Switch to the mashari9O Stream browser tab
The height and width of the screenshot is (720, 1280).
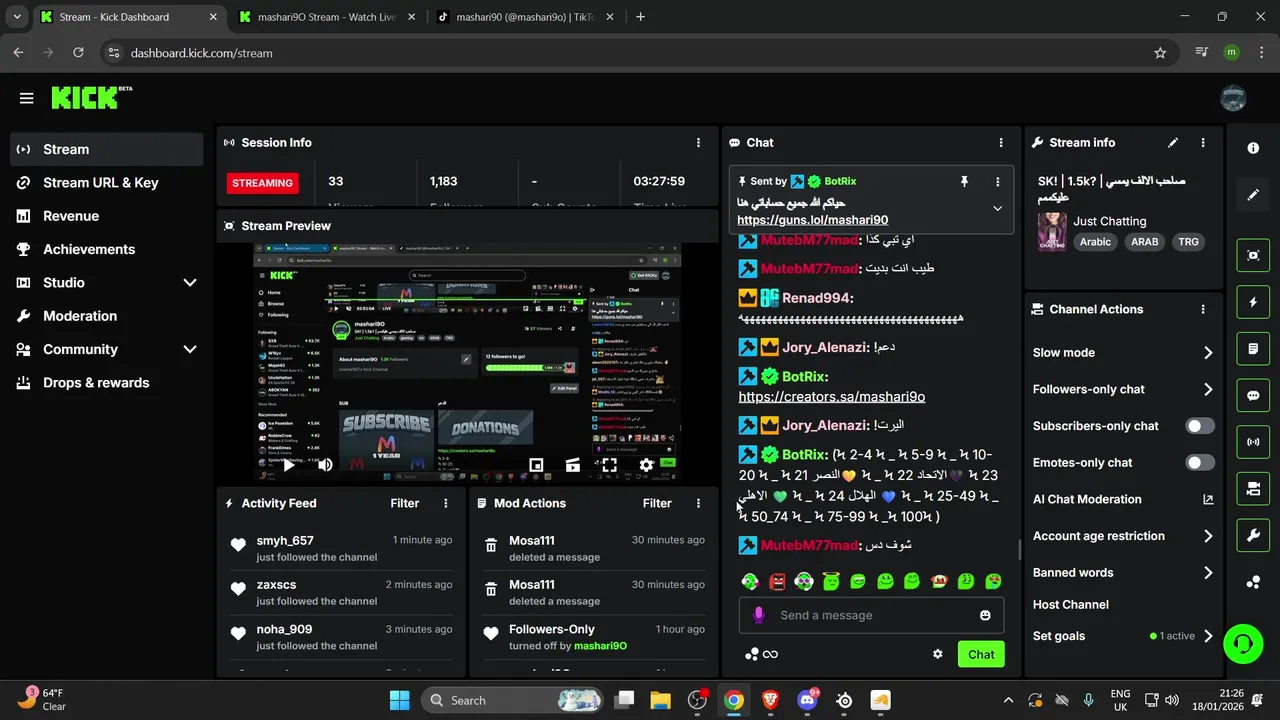326,17
